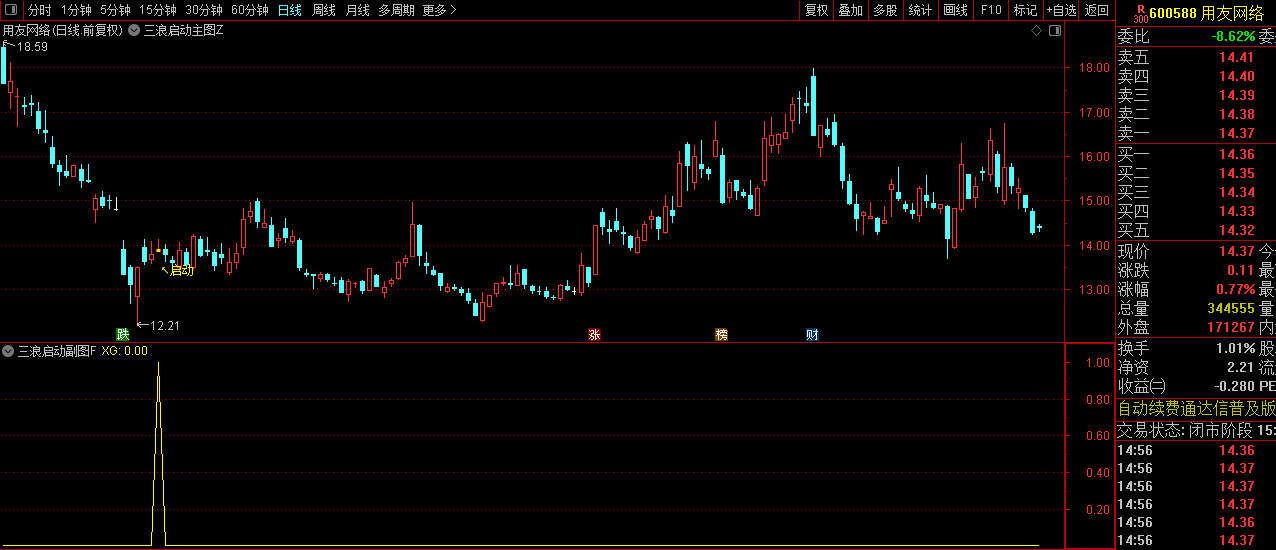
Task: Click the 榜 ranking event marker
Action: click(721, 334)
